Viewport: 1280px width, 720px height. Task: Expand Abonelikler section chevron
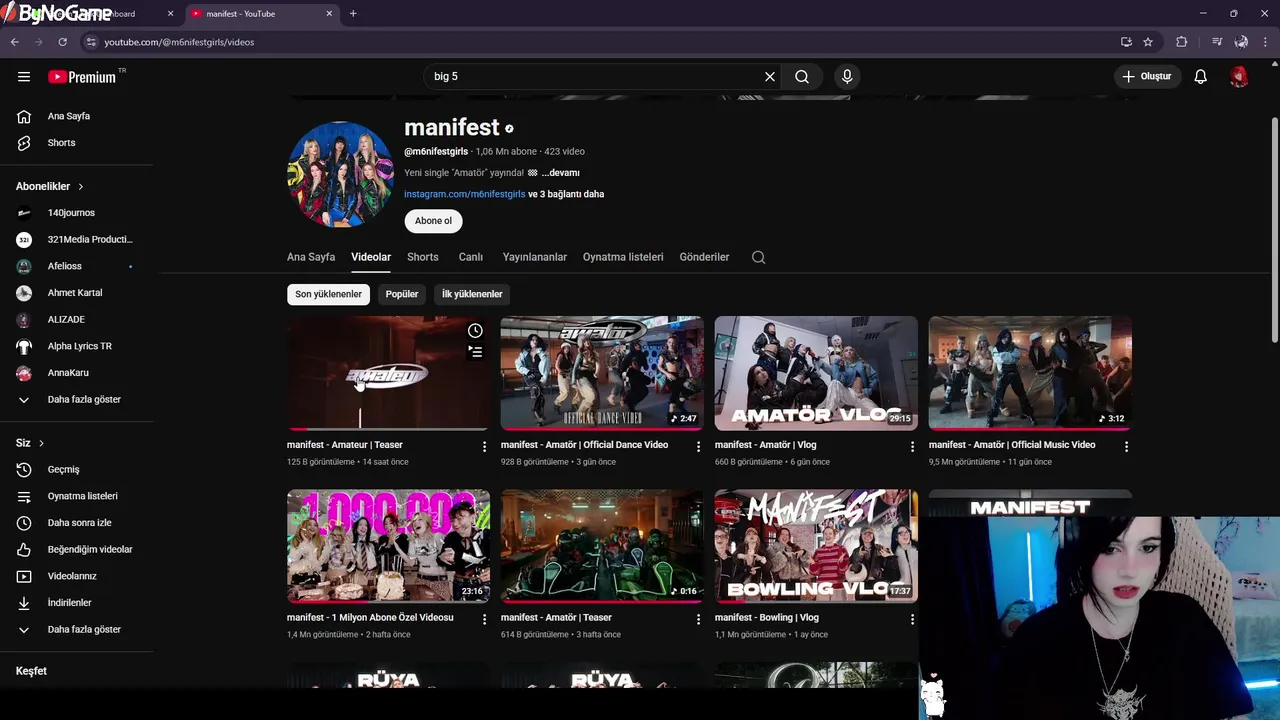(81, 187)
